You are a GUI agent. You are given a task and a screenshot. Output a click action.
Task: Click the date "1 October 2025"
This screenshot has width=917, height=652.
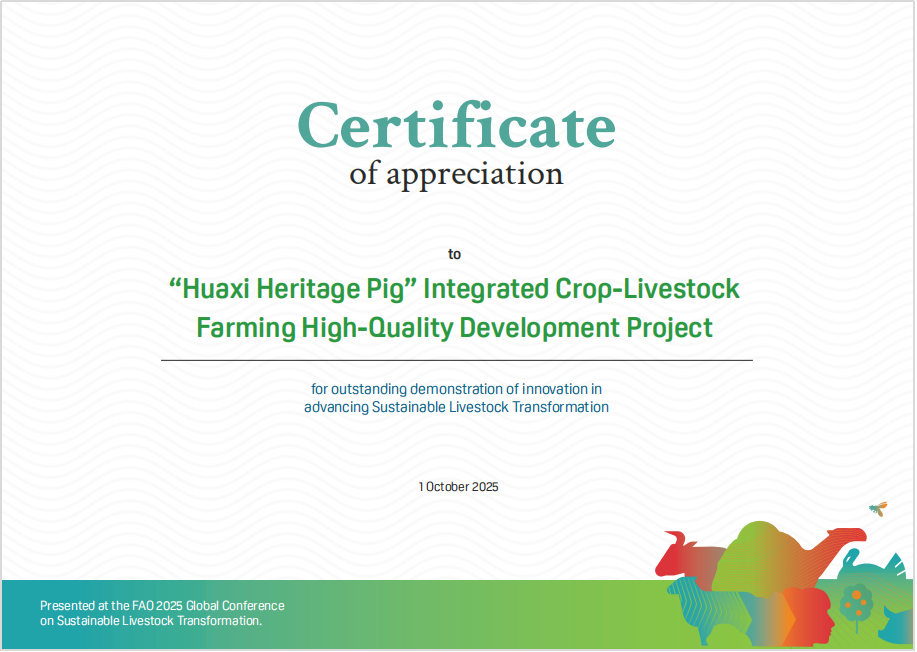(458, 487)
